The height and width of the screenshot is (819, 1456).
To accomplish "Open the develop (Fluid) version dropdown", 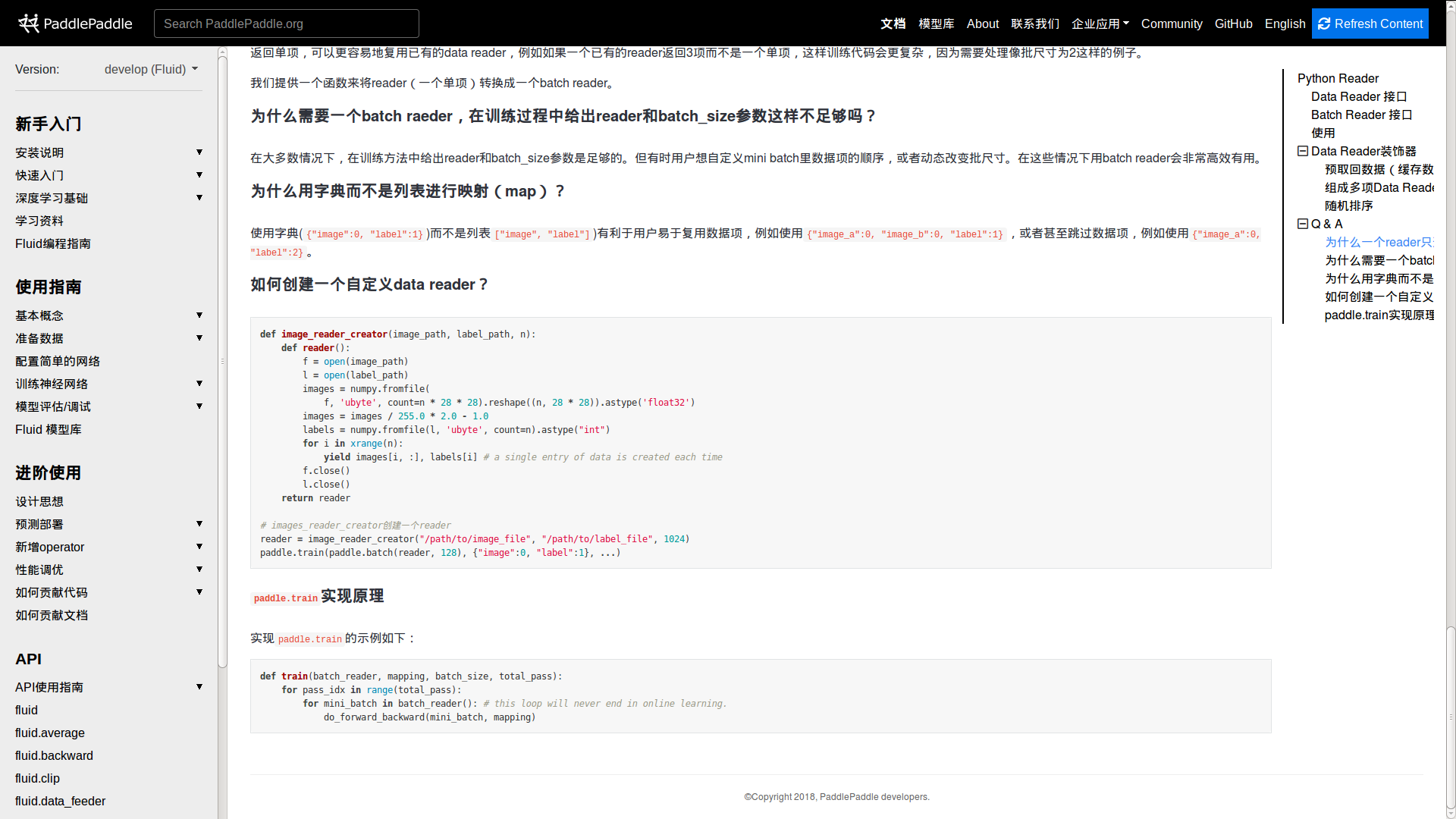I will [151, 69].
